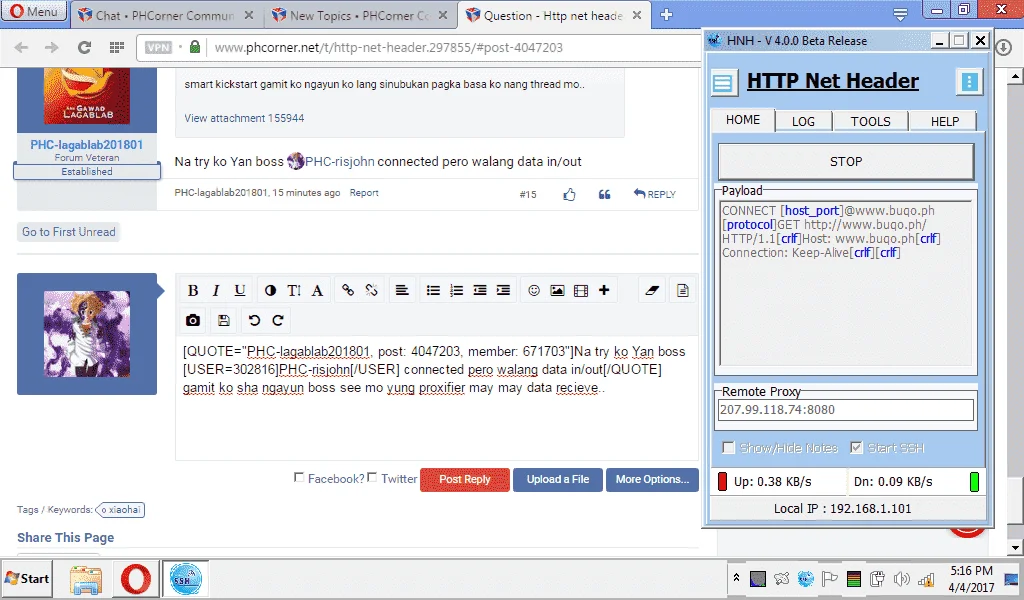
Task: Toggle underline formatting in the reply editor
Action: click(x=240, y=291)
